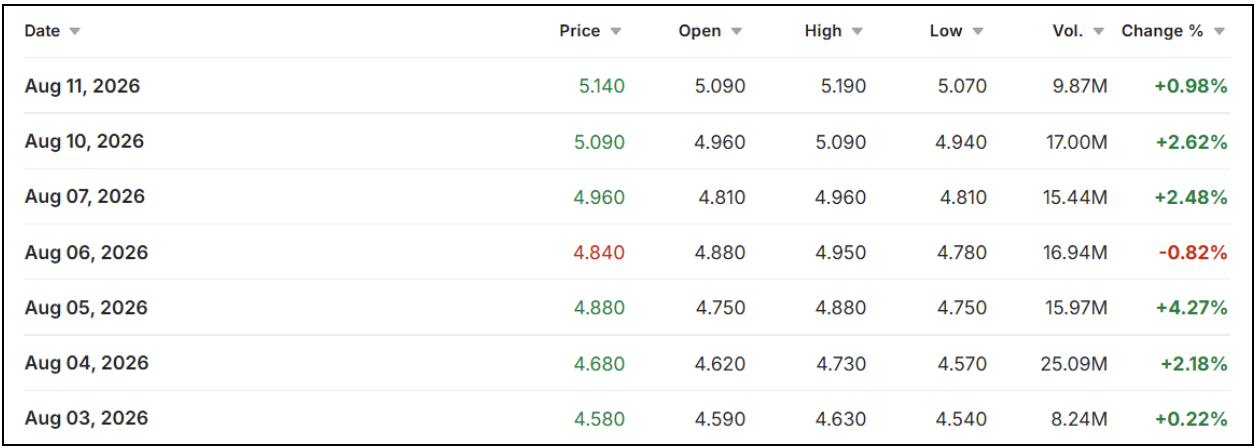
Task: Click the +4.27% change value
Action: click(x=1191, y=308)
